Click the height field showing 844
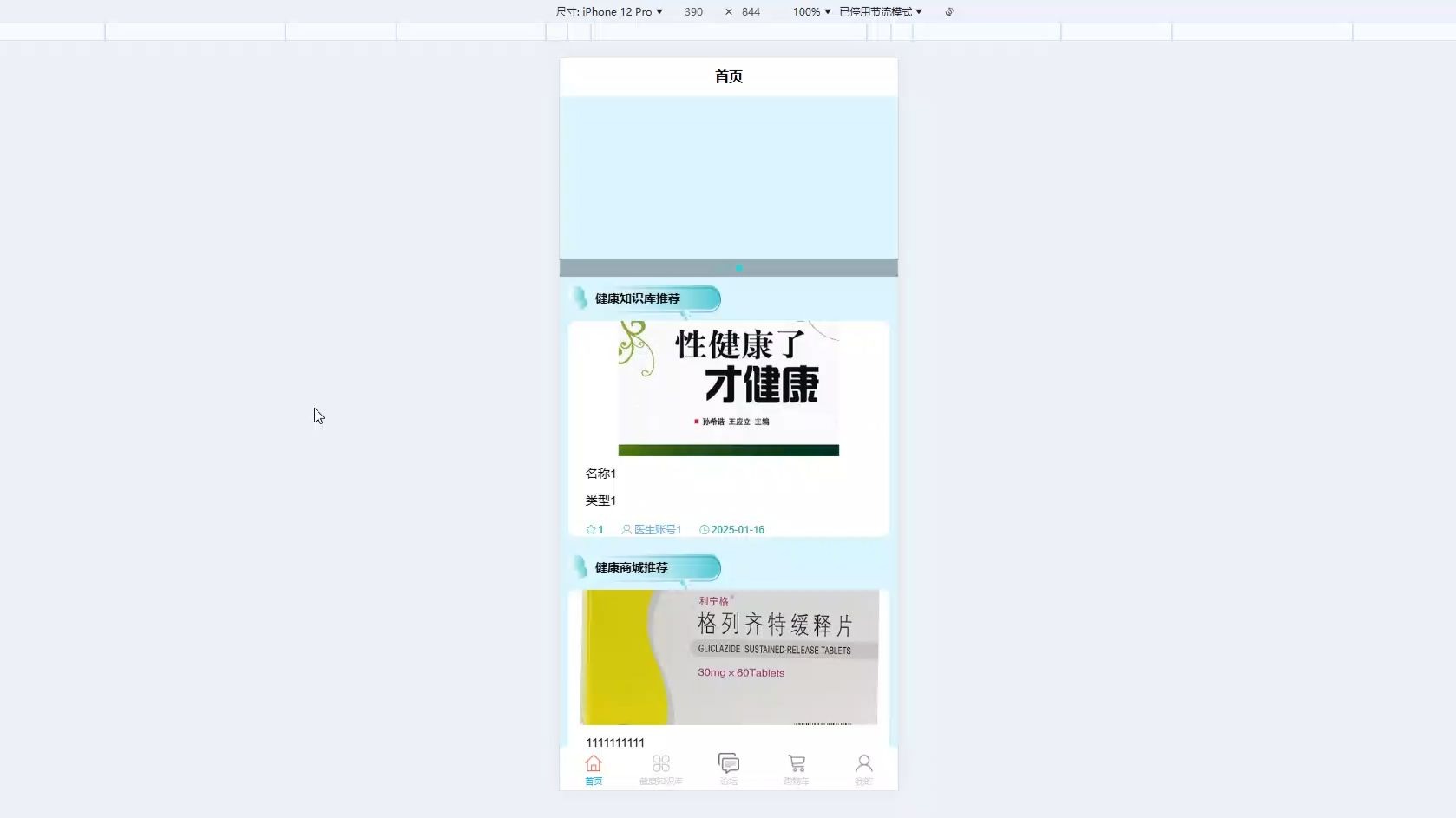Screen dimensions: 1456x818 pyautogui.click(x=751, y=12)
